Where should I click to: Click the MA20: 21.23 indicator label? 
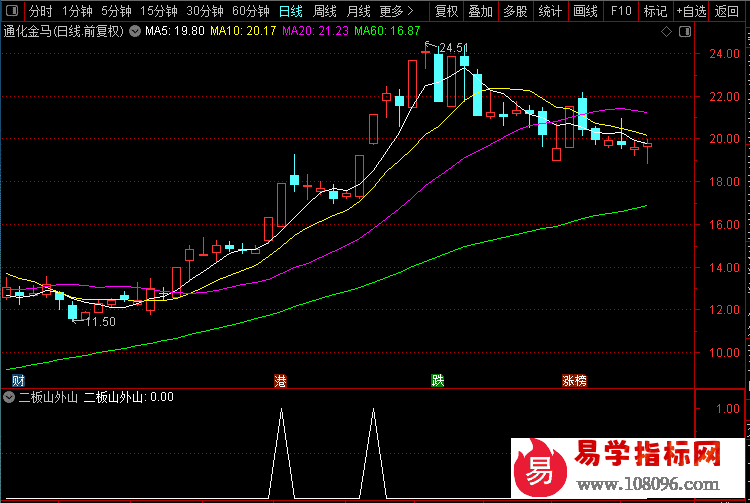[x=315, y=31]
